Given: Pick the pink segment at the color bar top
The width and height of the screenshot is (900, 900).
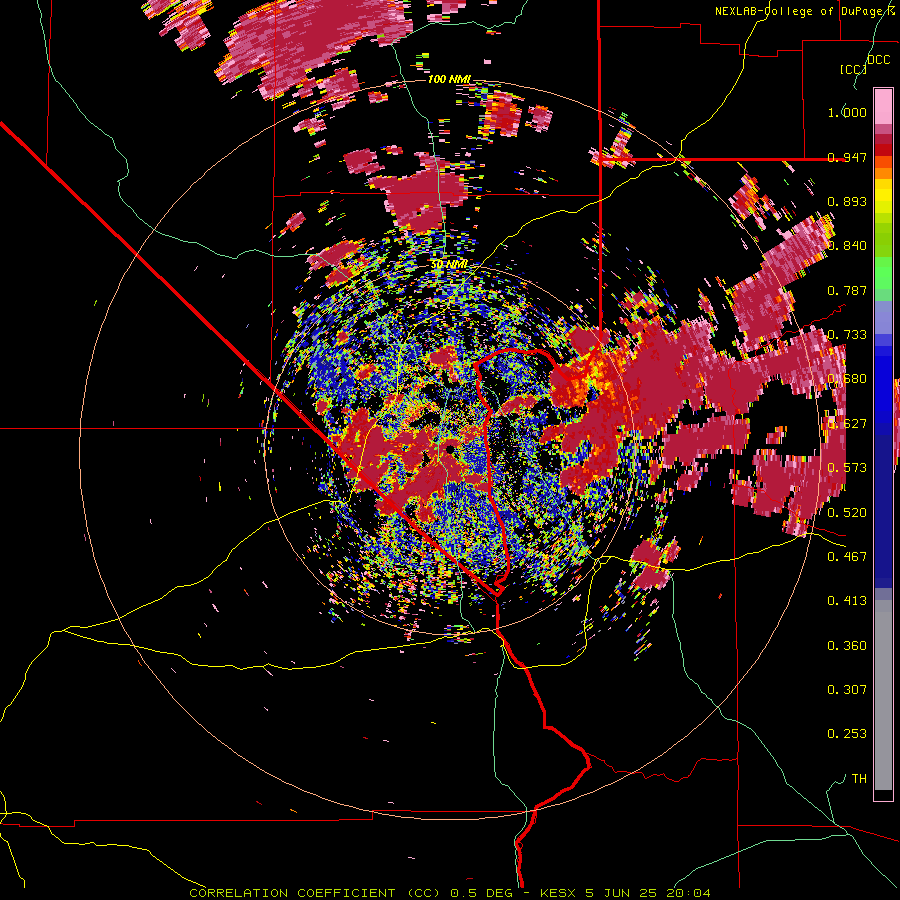Looking at the screenshot, I should [x=883, y=106].
